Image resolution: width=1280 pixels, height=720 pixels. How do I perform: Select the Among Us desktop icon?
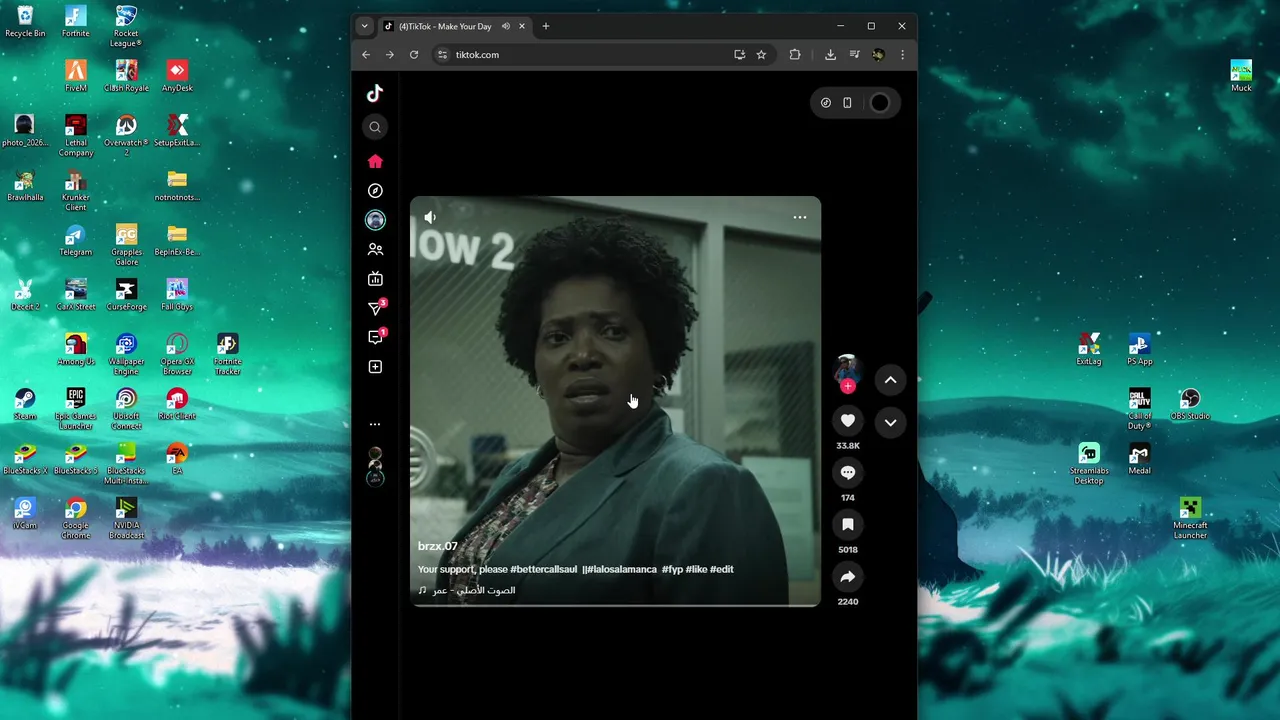pos(76,350)
